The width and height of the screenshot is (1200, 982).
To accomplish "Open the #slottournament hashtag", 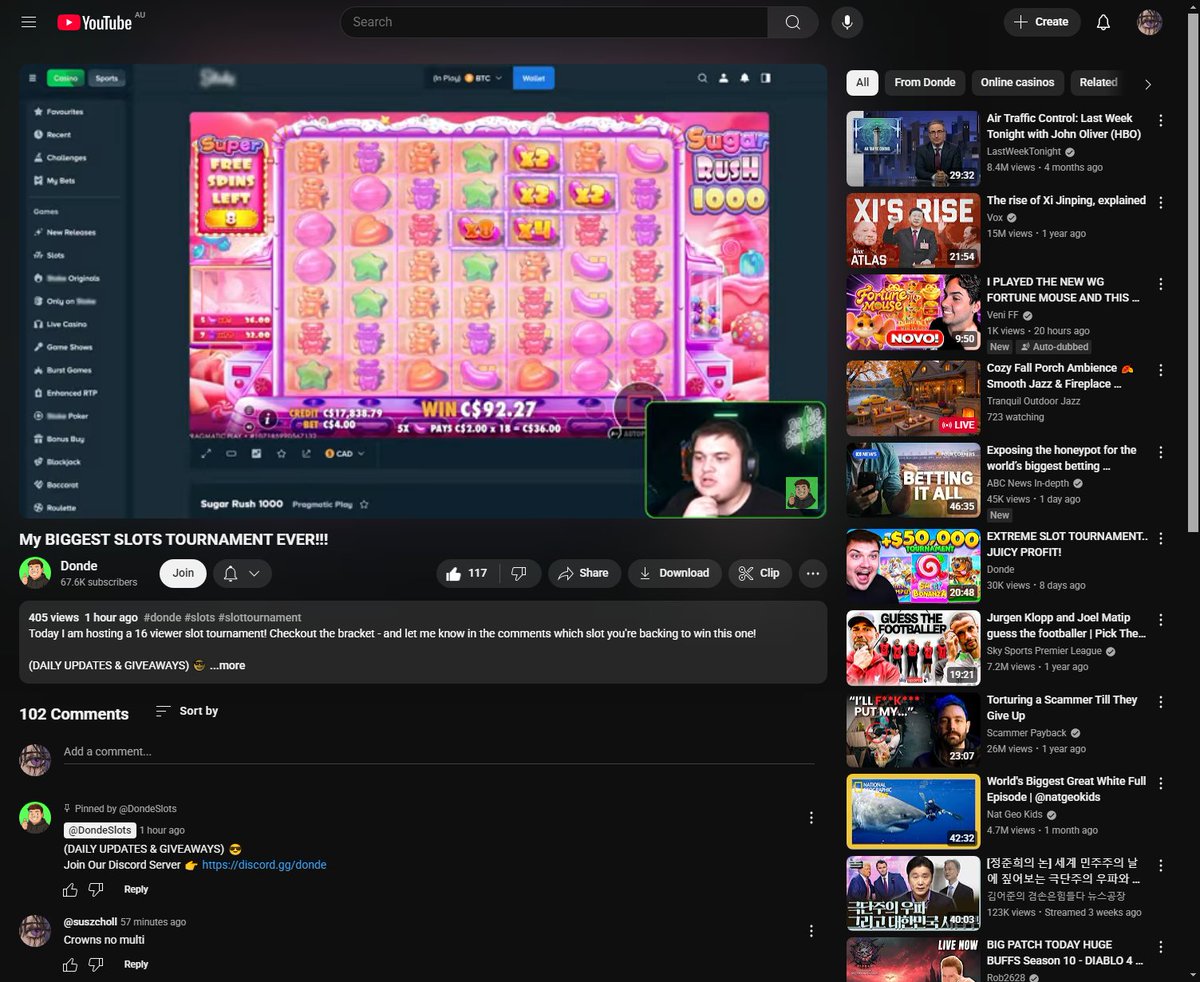I will [259, 618].
